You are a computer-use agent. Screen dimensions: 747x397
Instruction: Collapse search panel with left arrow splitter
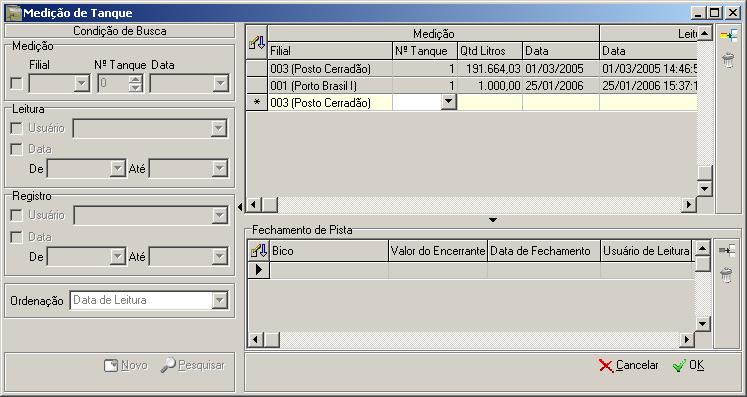pos(240,206)
